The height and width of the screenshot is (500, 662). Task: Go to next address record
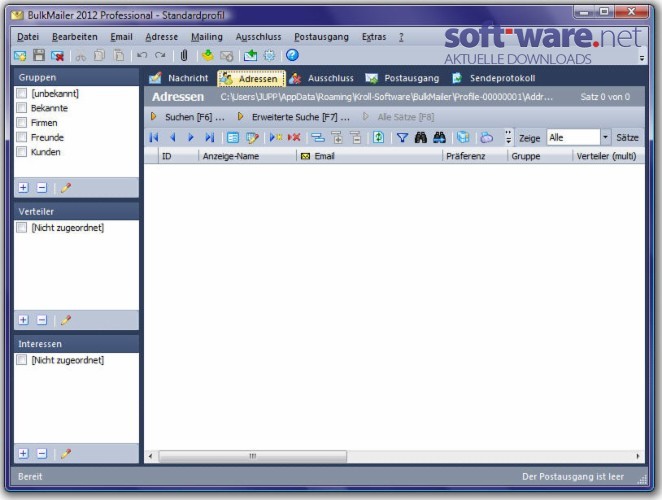click(x=191, y=137)
